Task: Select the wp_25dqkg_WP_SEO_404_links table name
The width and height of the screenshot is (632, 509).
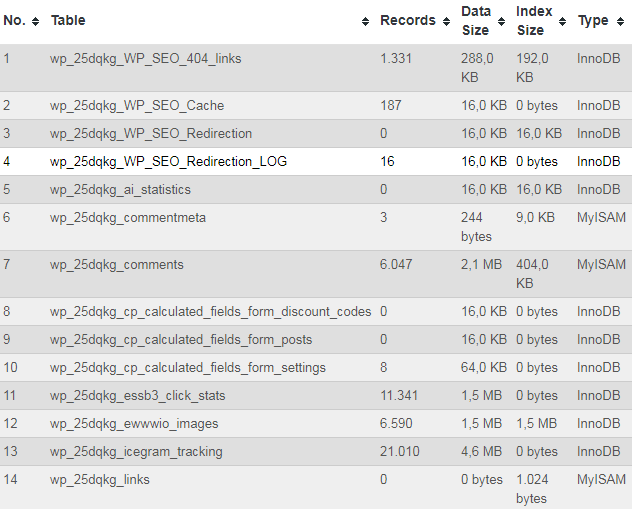Action: pos(145,59)
